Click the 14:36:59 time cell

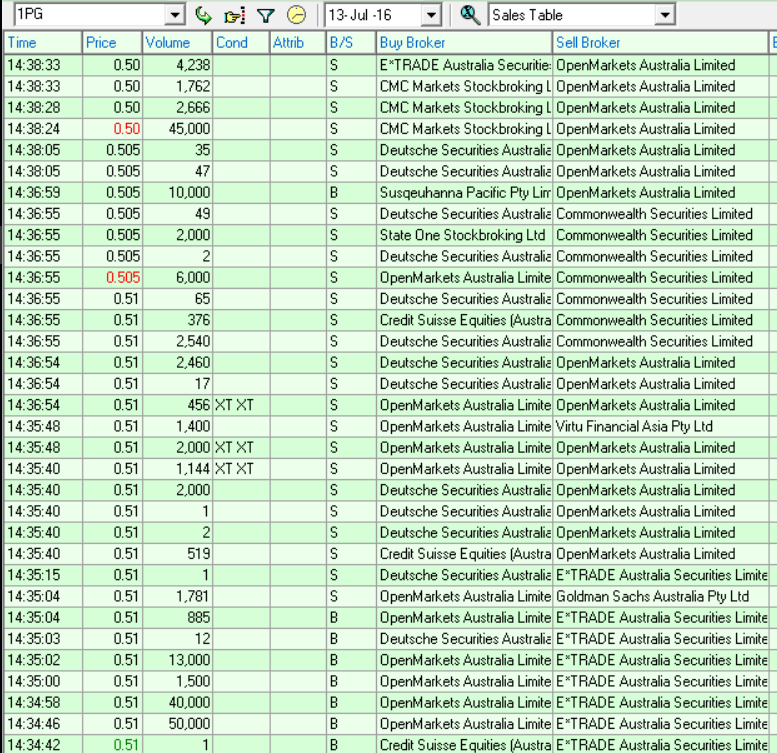pos(43,192)
